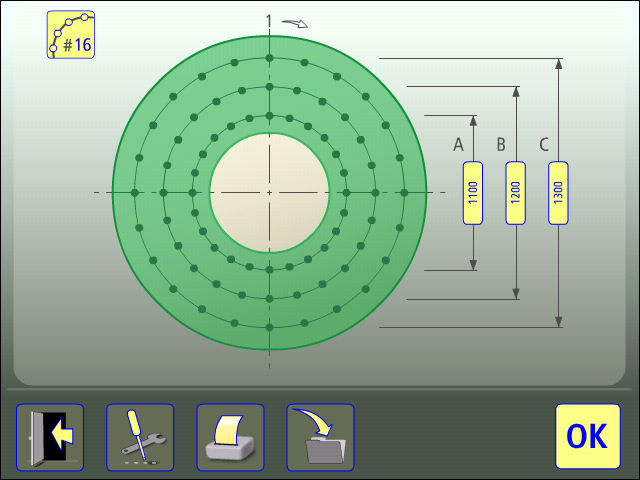Image resolution: width=640 pixels, height=480 pixels.
Task: Select the diameter B field showing 1200
Action: coord(516,192)
